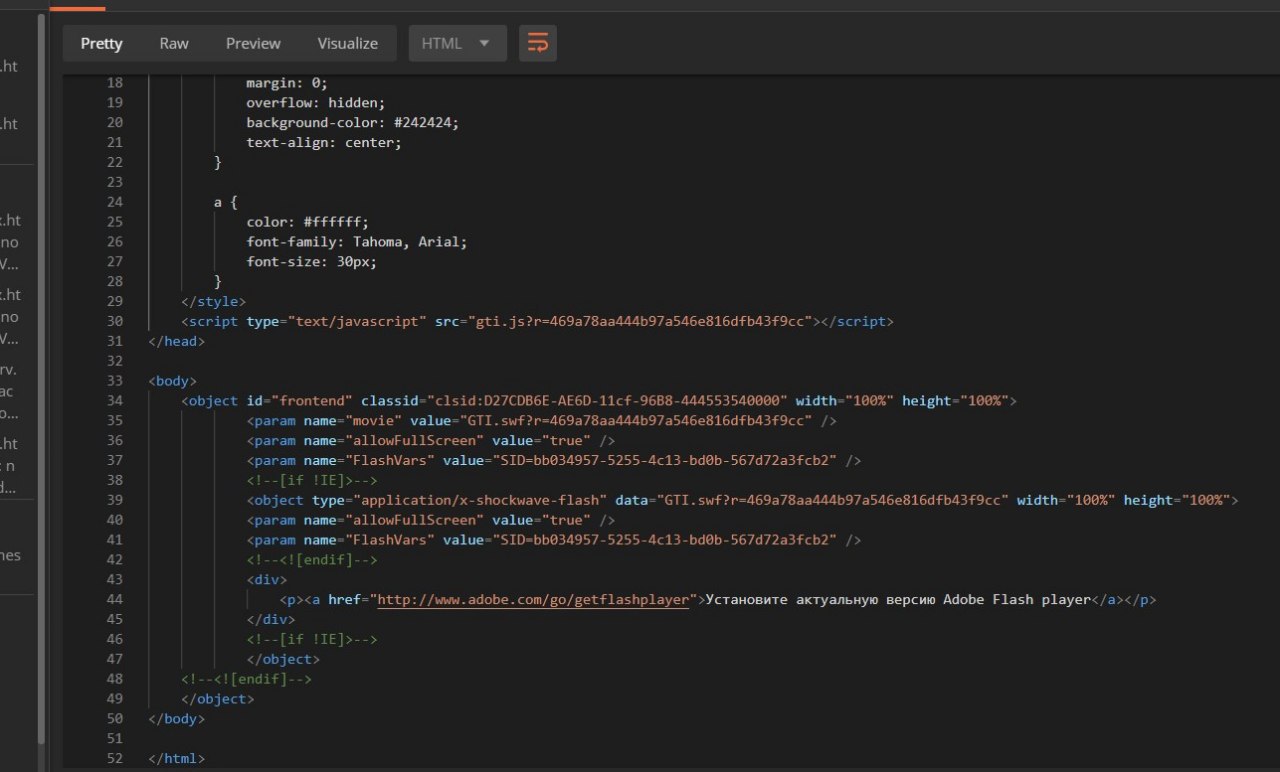Viewport: 1280px width, 772px height.
Task: Click the closing </body> tag
Action: pyautogui.click(x=176, y=719)
